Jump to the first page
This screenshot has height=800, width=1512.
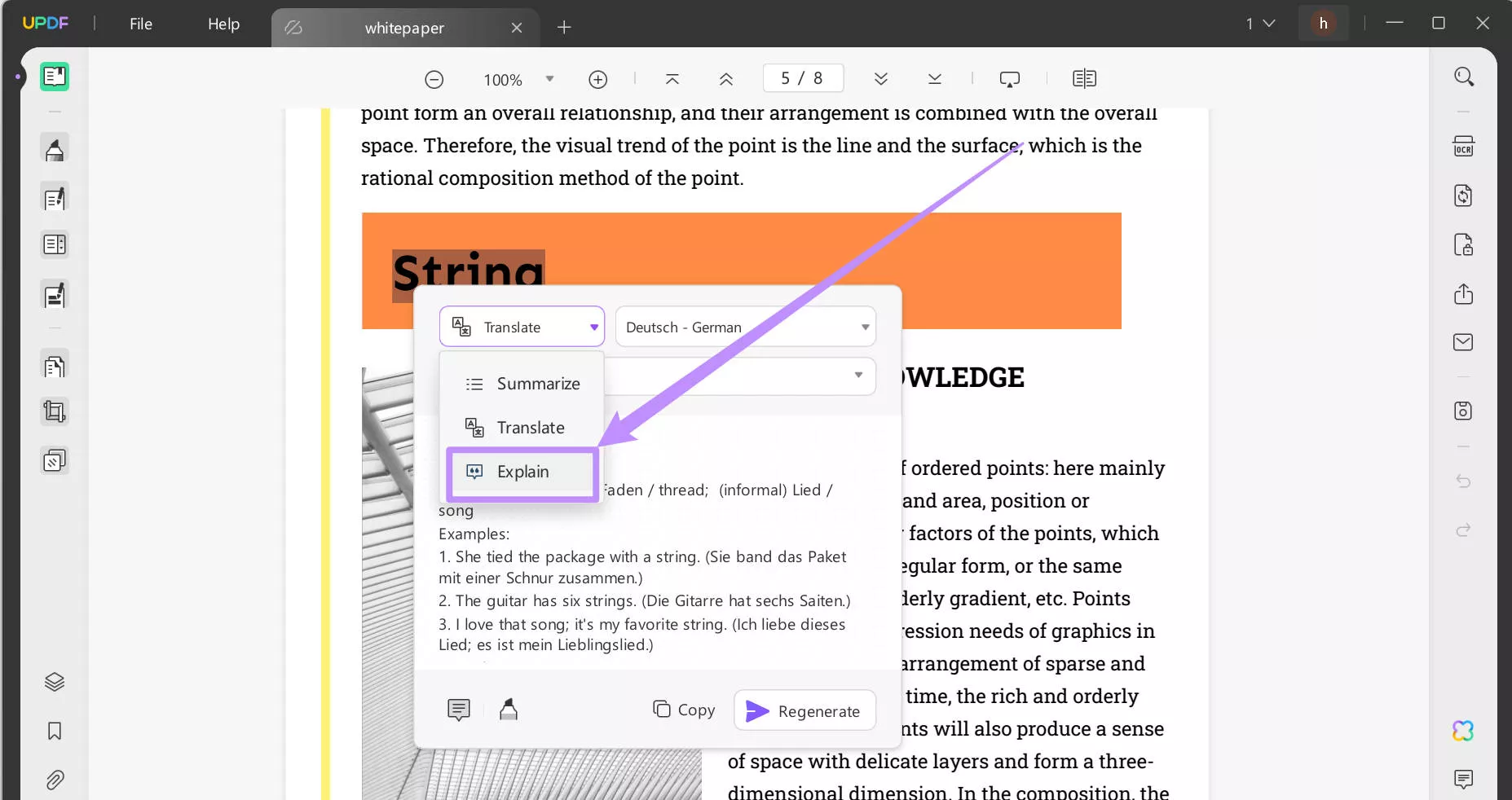tap(672, 79)
